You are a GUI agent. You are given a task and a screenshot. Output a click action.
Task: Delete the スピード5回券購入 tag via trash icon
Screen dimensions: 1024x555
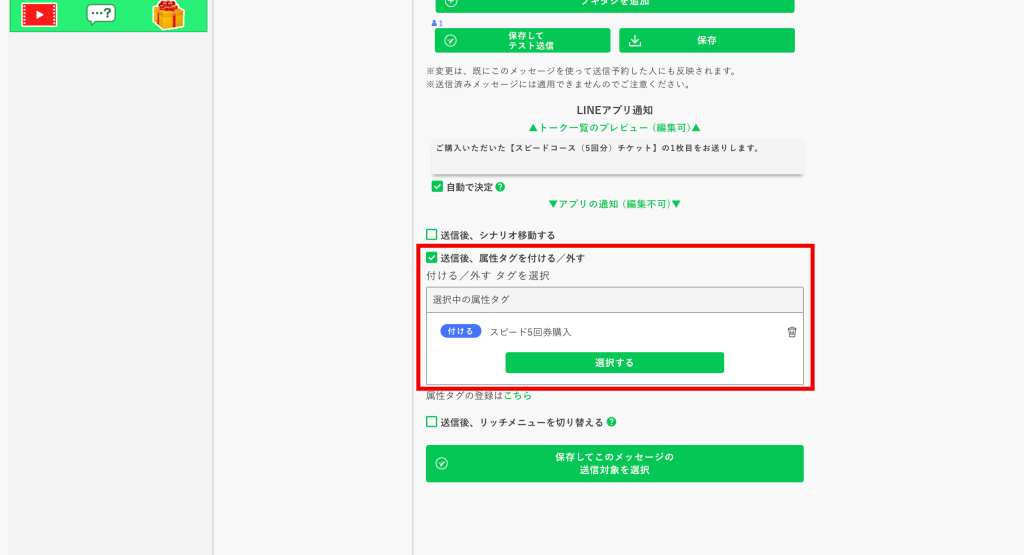click(792, 332)
